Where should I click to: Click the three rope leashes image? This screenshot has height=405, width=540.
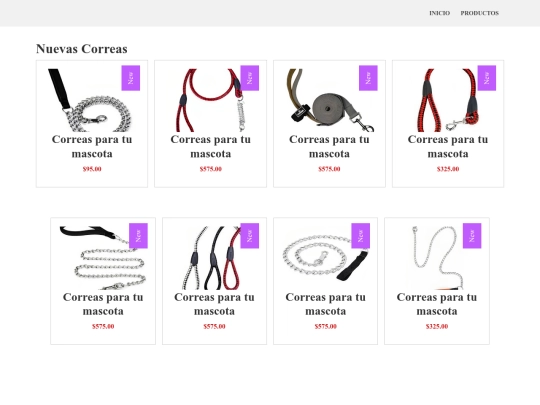[x=214, y=258]
